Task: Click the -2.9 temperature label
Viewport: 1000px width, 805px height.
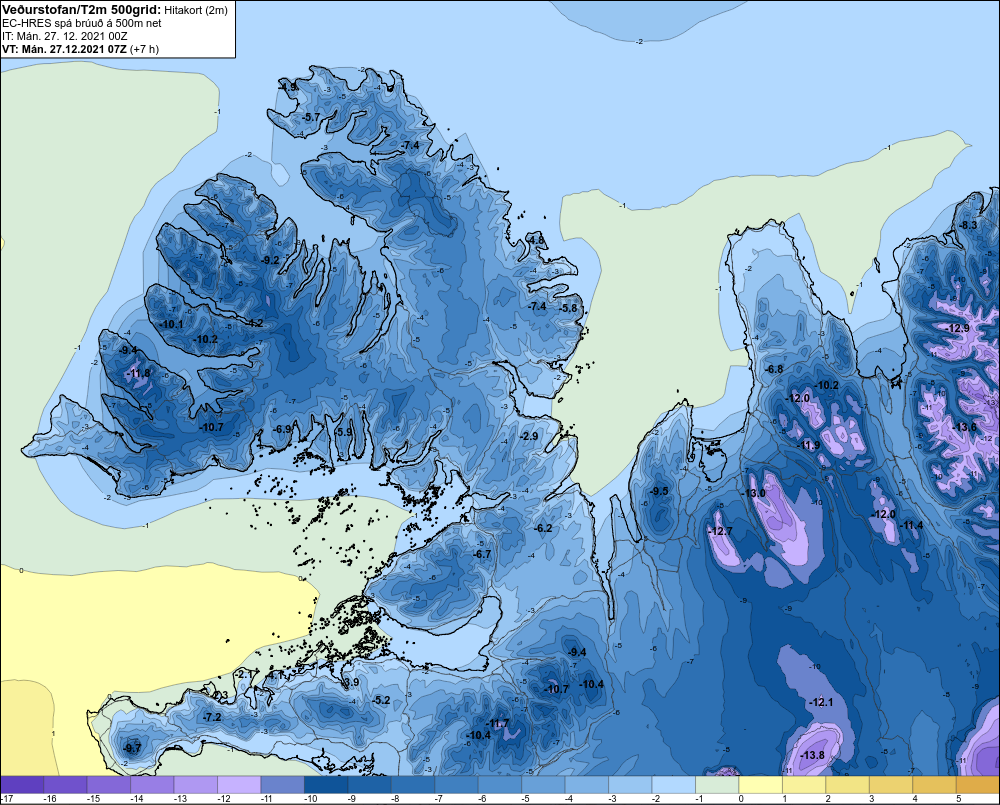Action: click(529, 436)
